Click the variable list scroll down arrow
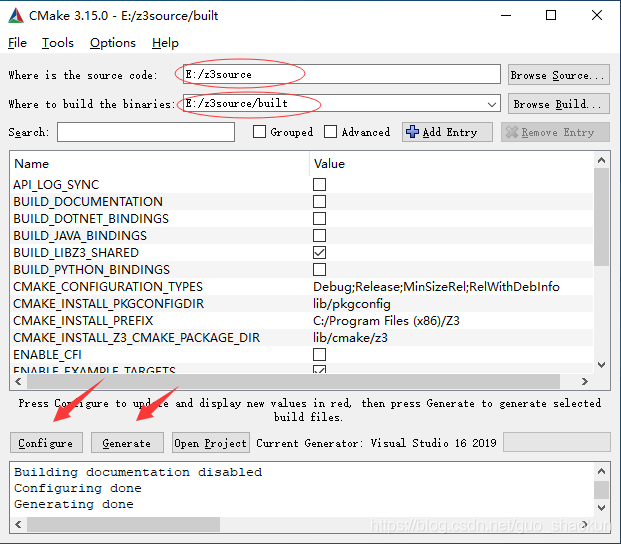Image resolution: width=621 pixels, height=544 pixels. pyautogui.click(x=602, y=365)
